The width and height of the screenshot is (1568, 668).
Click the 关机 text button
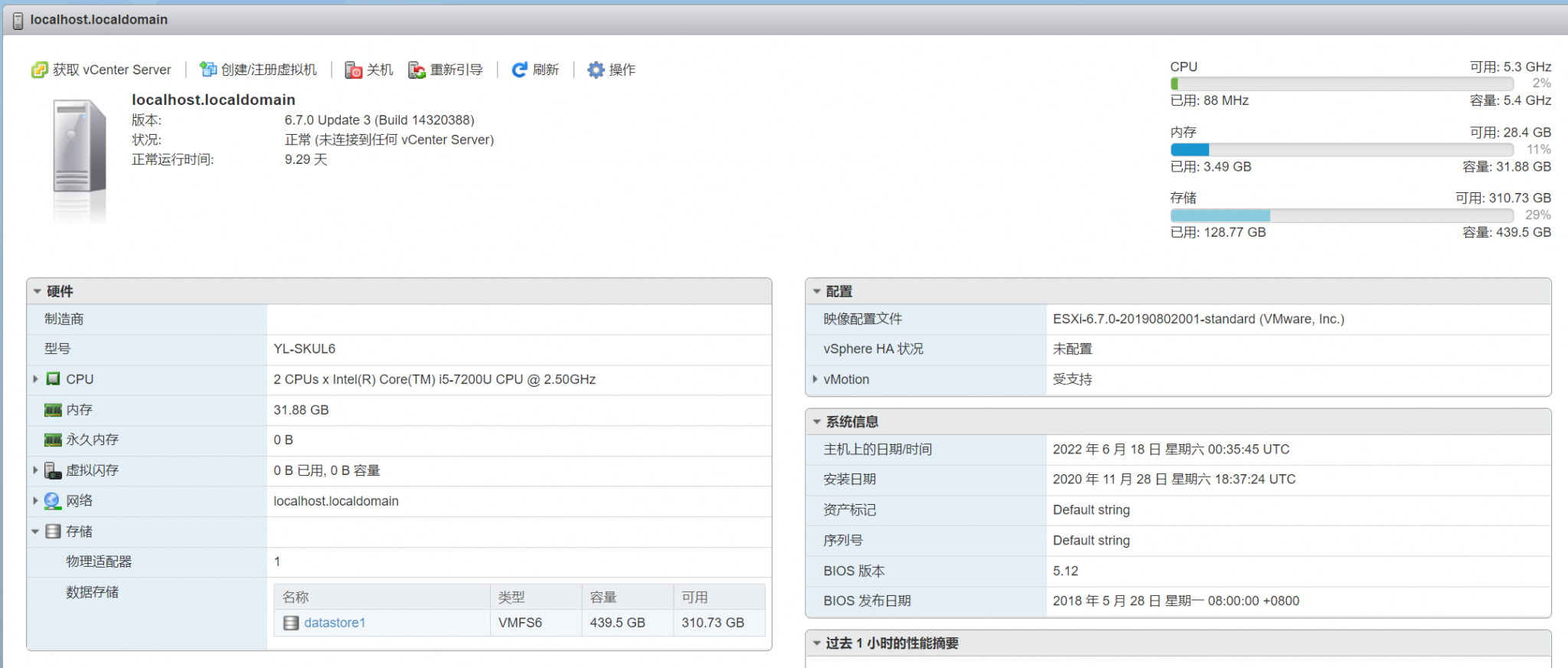(x=380, y=70)
